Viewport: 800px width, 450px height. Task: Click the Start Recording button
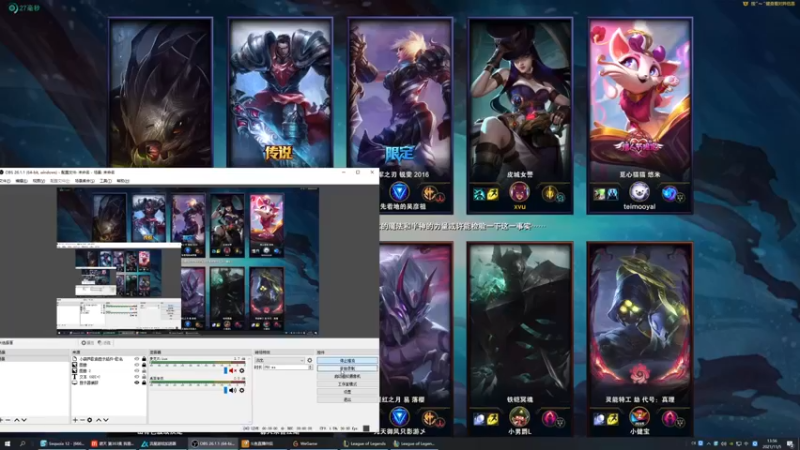coord(347,368)
